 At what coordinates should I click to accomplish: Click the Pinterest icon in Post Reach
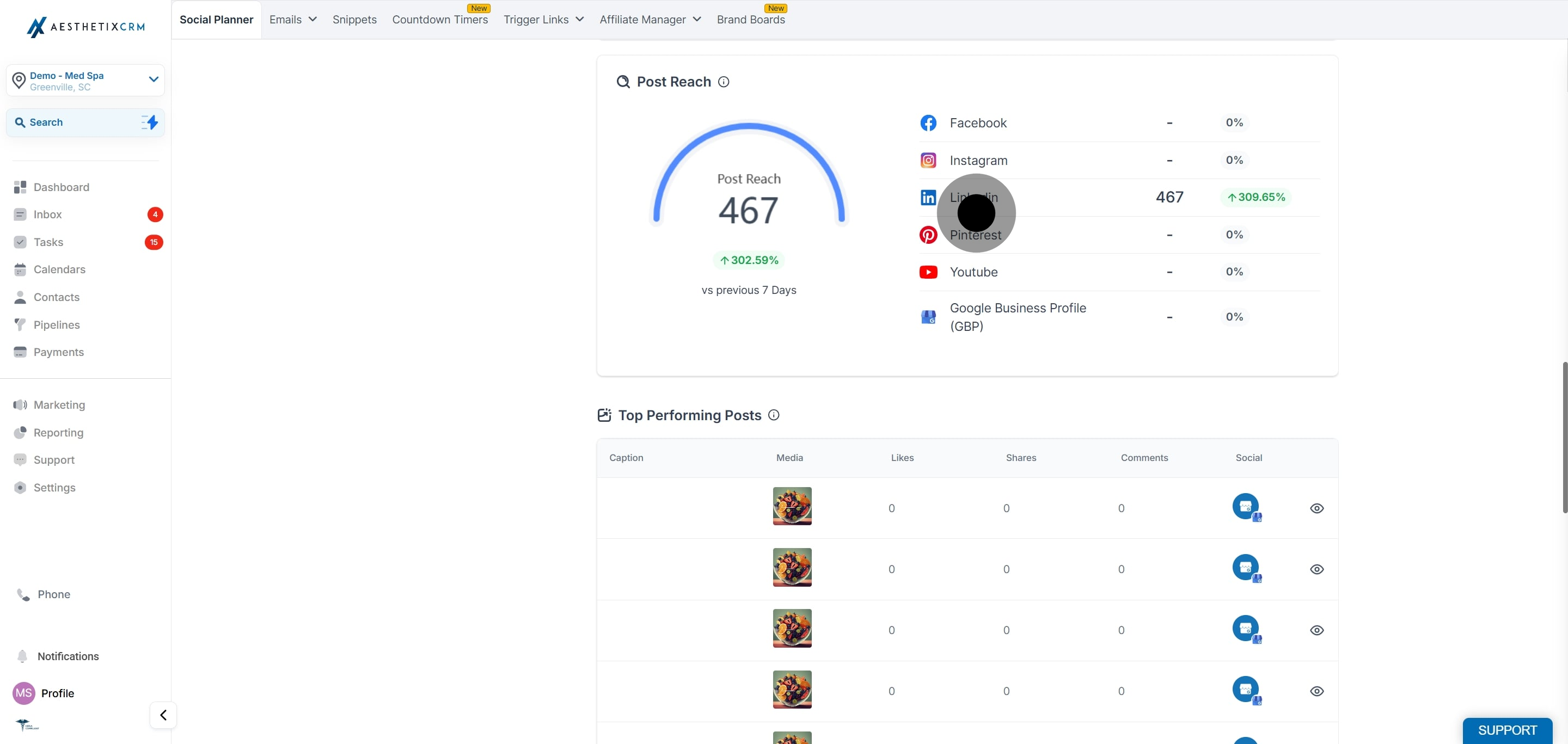(928, 235)
